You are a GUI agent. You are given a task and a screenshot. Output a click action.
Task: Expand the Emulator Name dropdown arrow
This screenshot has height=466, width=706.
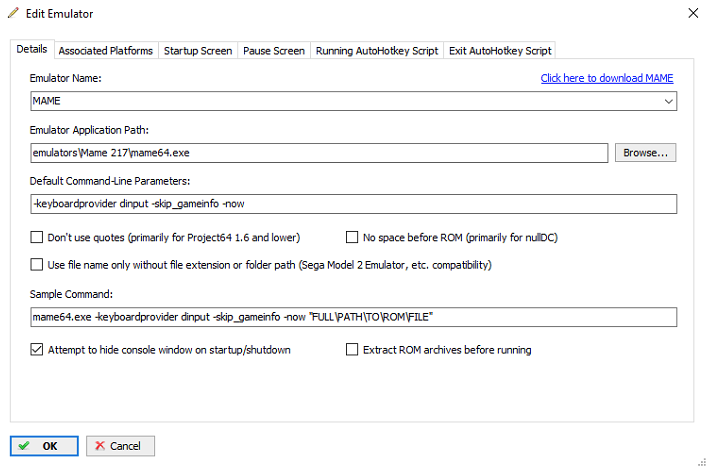coord(669,101)
